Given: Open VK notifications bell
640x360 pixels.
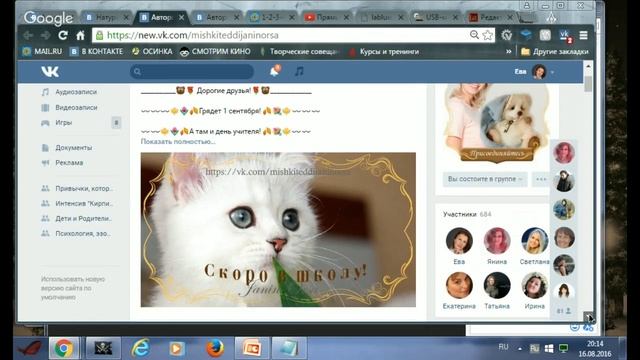Looking at the screenshot, I should click(x=275, y=71).
